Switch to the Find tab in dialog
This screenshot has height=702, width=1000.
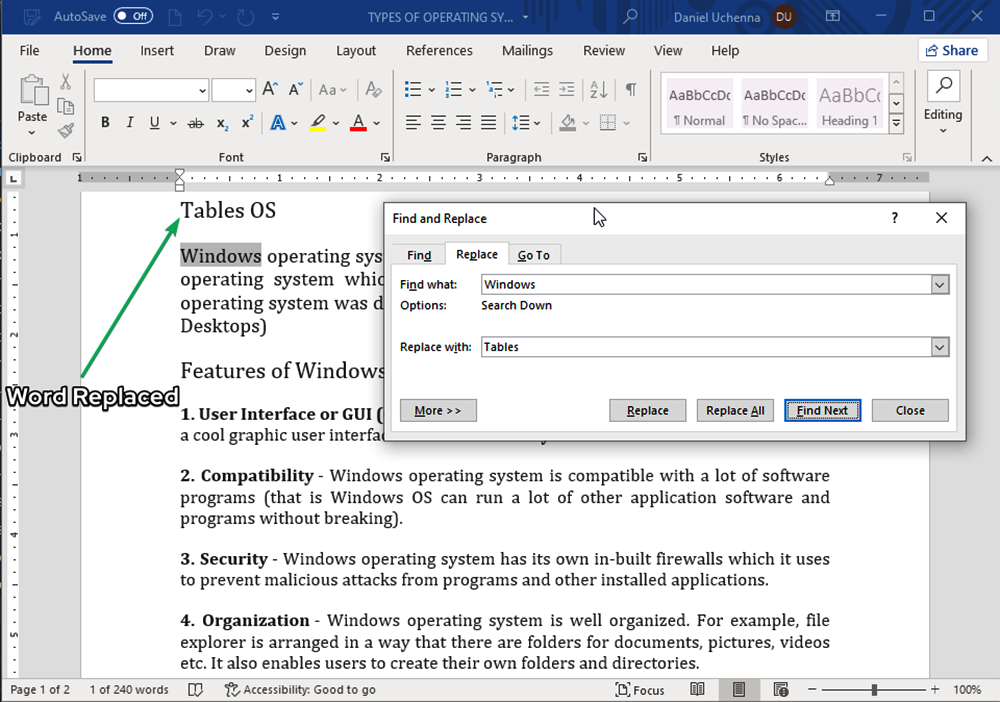pyautogui.click(x=419, y=255)
